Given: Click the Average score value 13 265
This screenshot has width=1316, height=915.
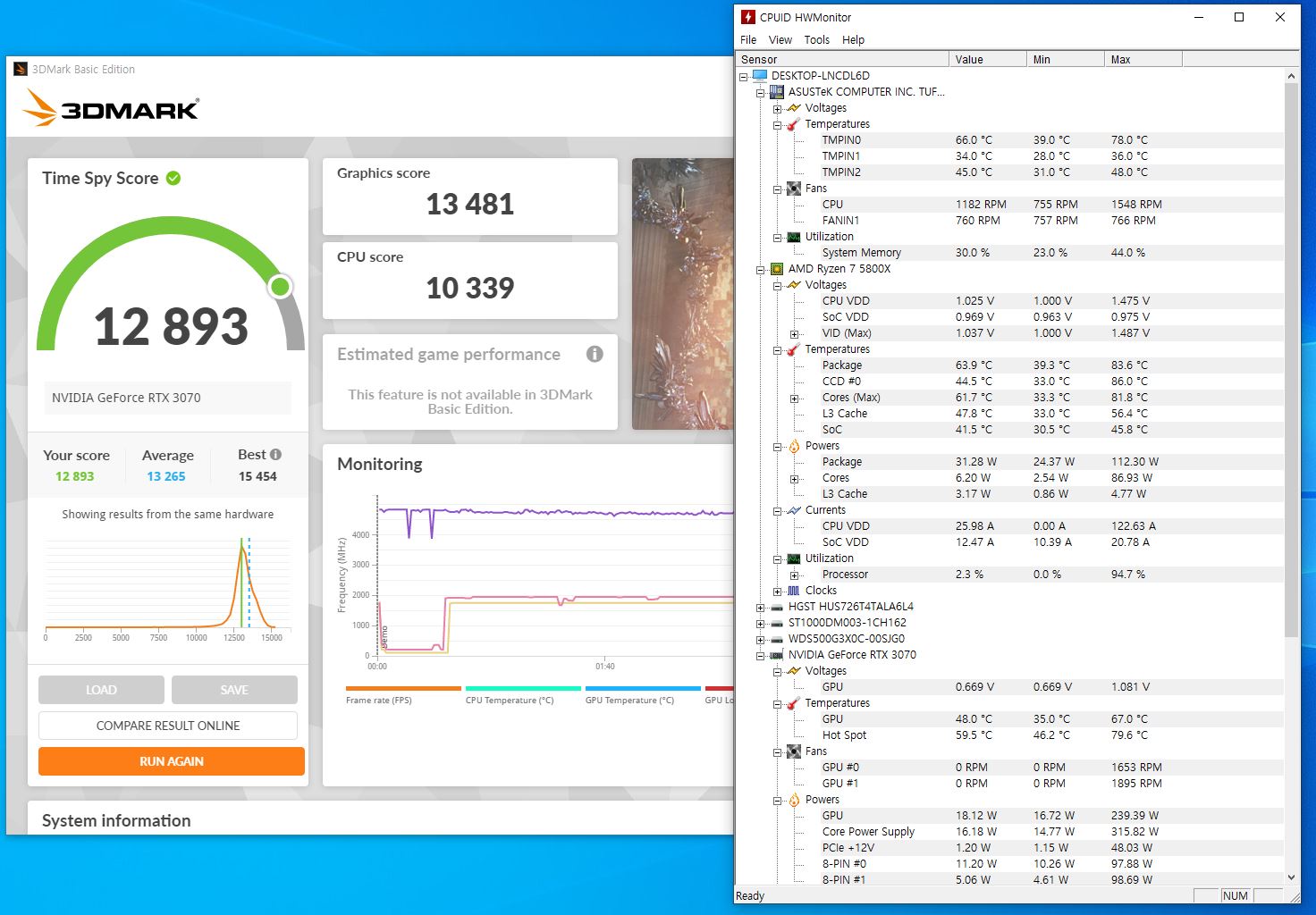Looking at the screenshot, I should pos(166,476).
